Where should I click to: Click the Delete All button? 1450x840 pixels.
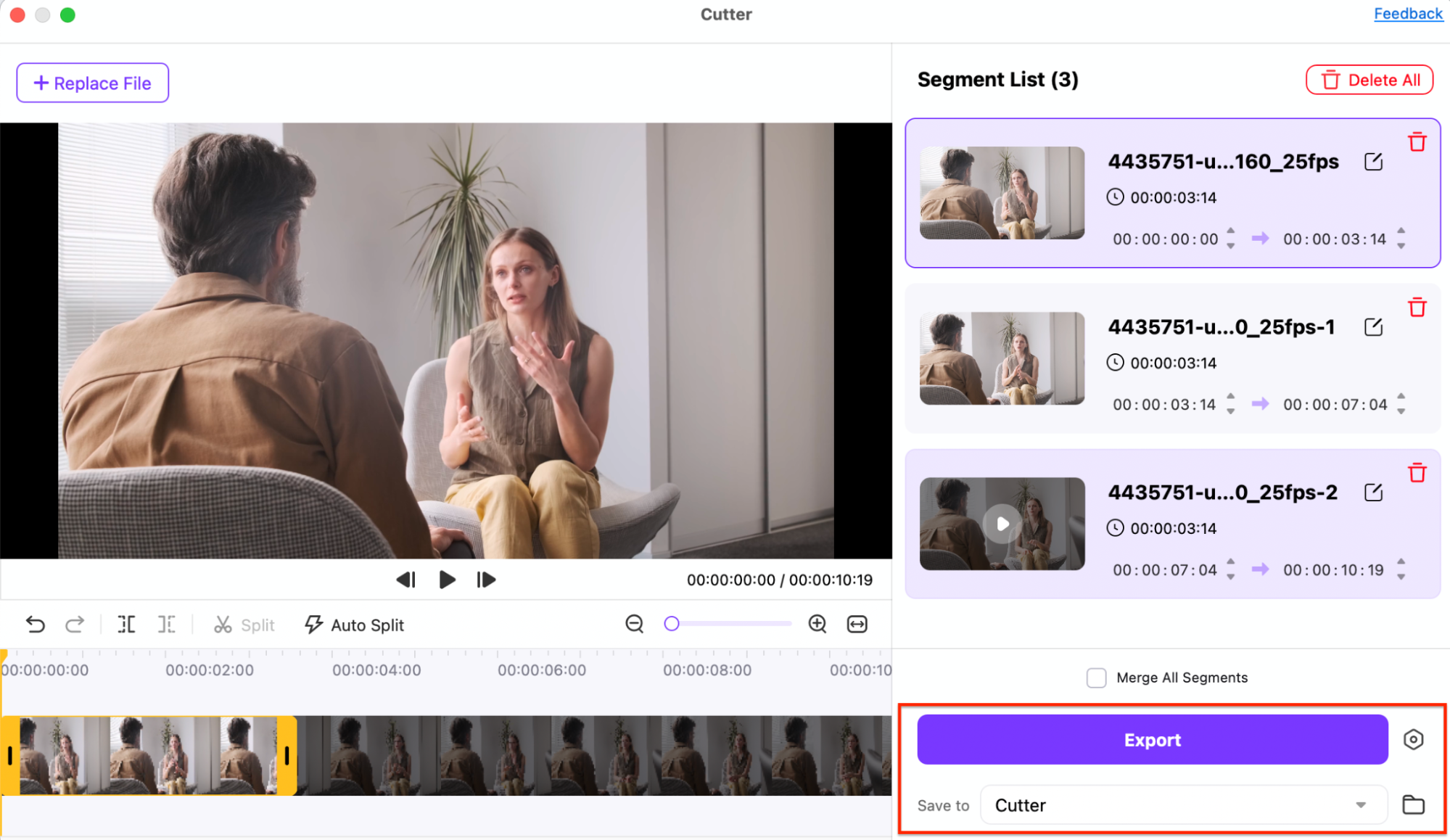coord(1369,80)
